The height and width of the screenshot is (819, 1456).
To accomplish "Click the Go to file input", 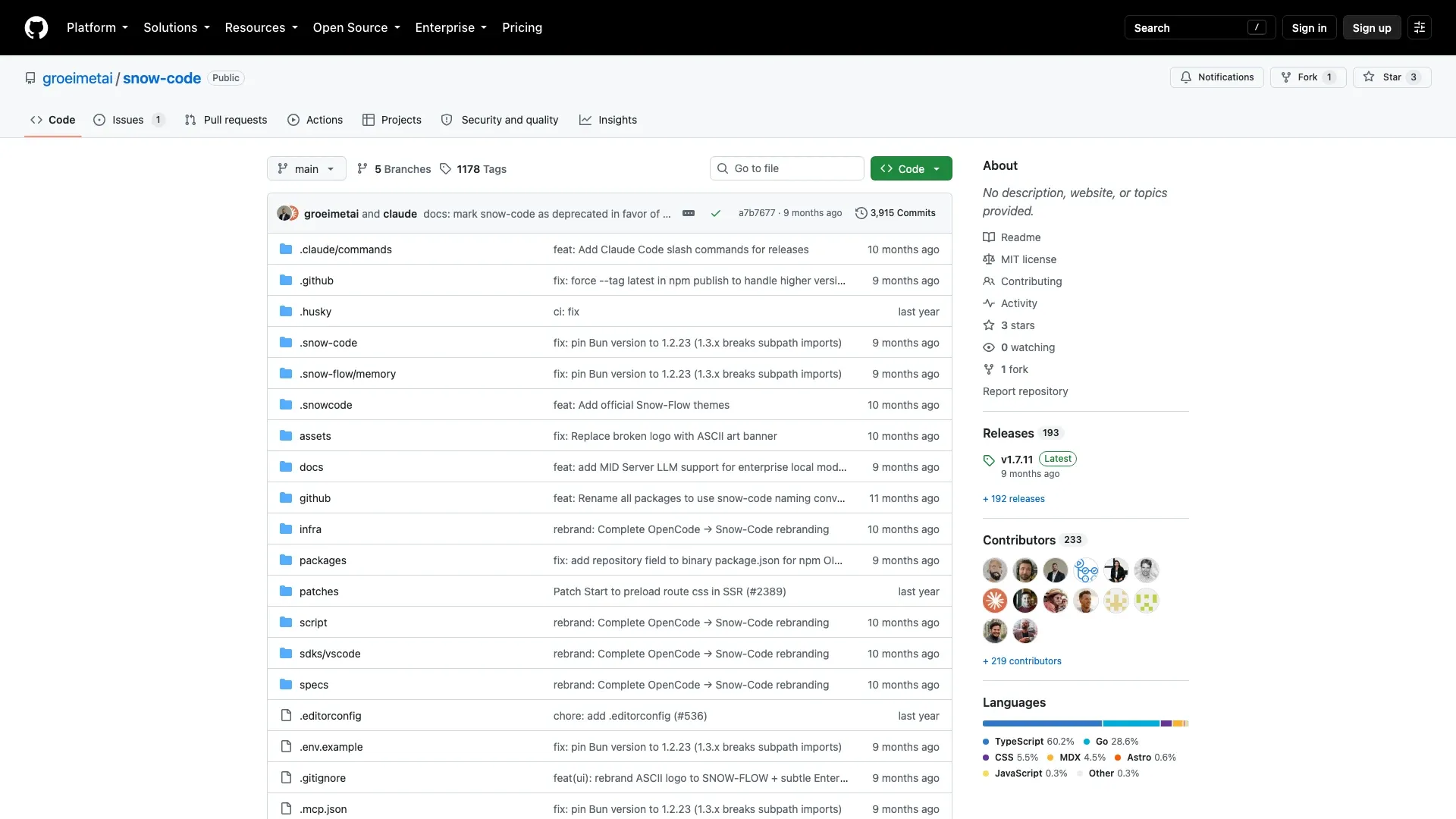I will point(786,168).
